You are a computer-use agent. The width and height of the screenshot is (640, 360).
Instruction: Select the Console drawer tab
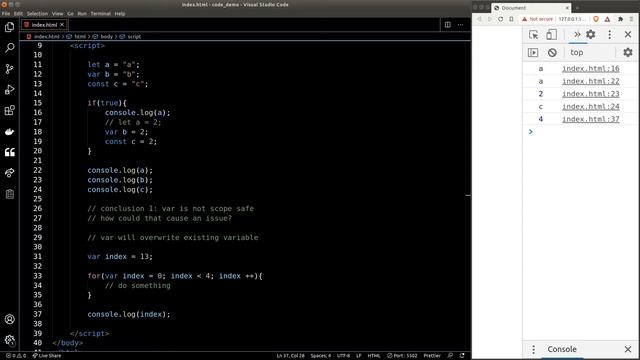coord(562,349)
